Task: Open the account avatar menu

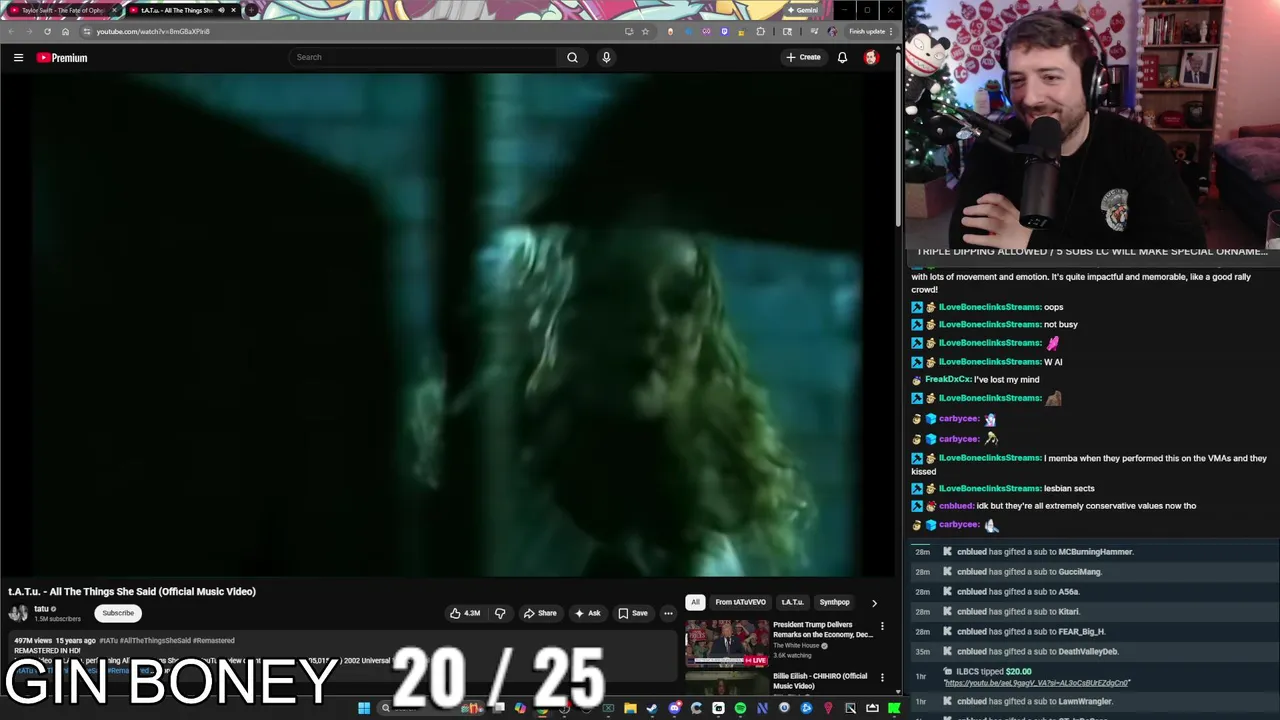Action: point(871,57)
